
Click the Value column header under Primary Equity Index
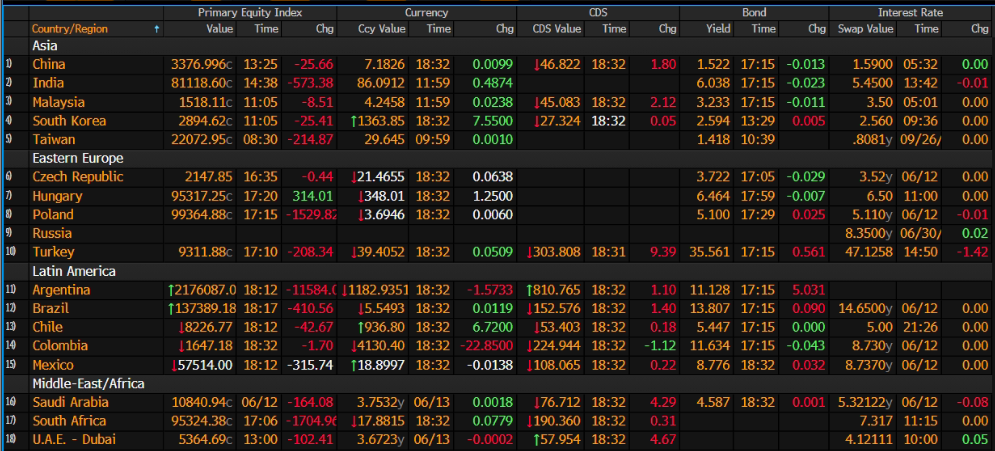pos(220,29)
